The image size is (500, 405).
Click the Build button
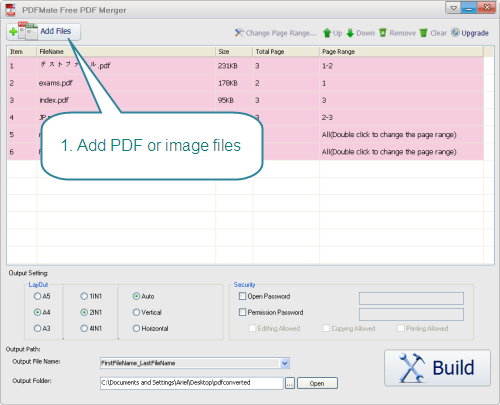pyautogui.click(x=437, y=368)
